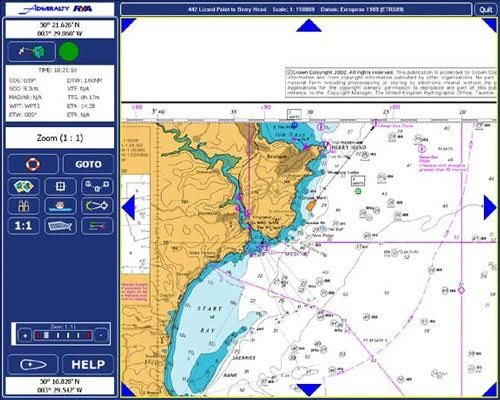This screenshot has height=400, width=500.
Task: Click the moon and sun icon
Action: [x=97, y=206]
